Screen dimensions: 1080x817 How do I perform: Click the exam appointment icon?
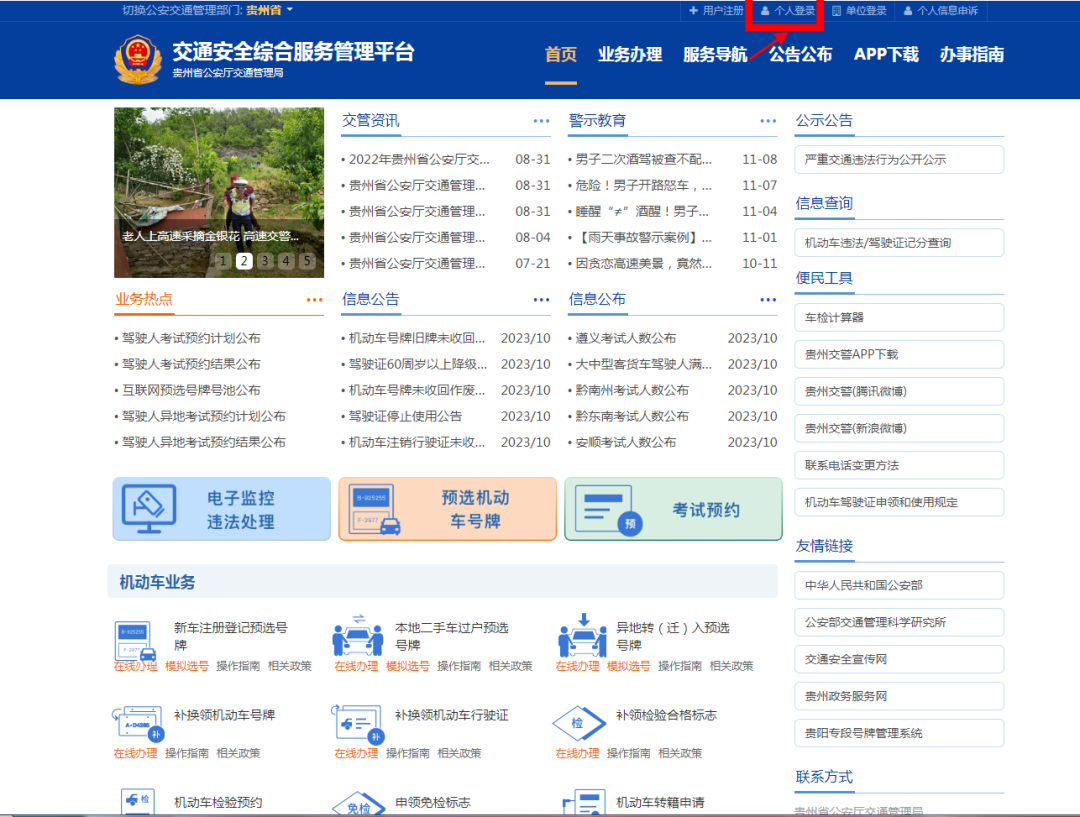tap(608, 510)
